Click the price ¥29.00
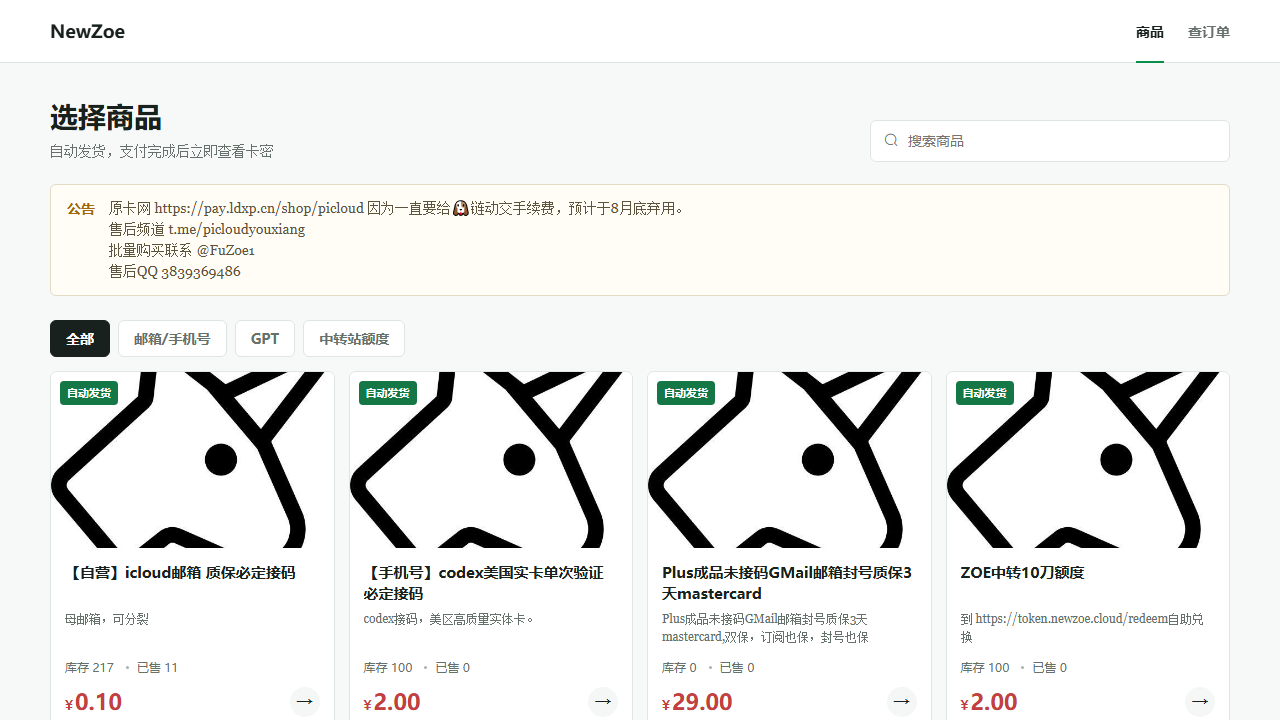This screenshot has height=720, width=1280. [697, 702]
